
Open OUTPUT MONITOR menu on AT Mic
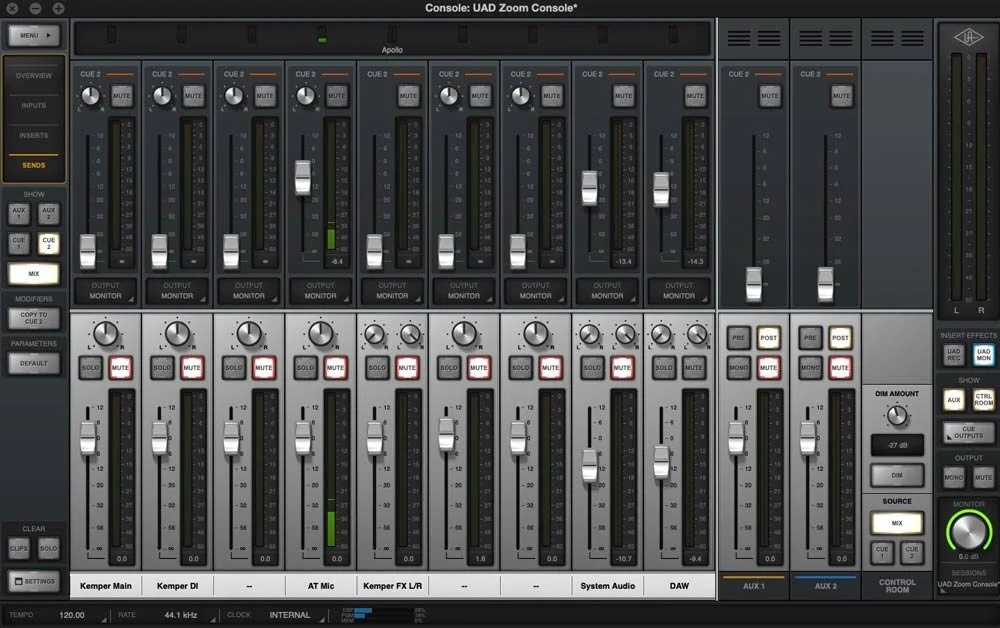pyautogui.click(x=320, y=291)
